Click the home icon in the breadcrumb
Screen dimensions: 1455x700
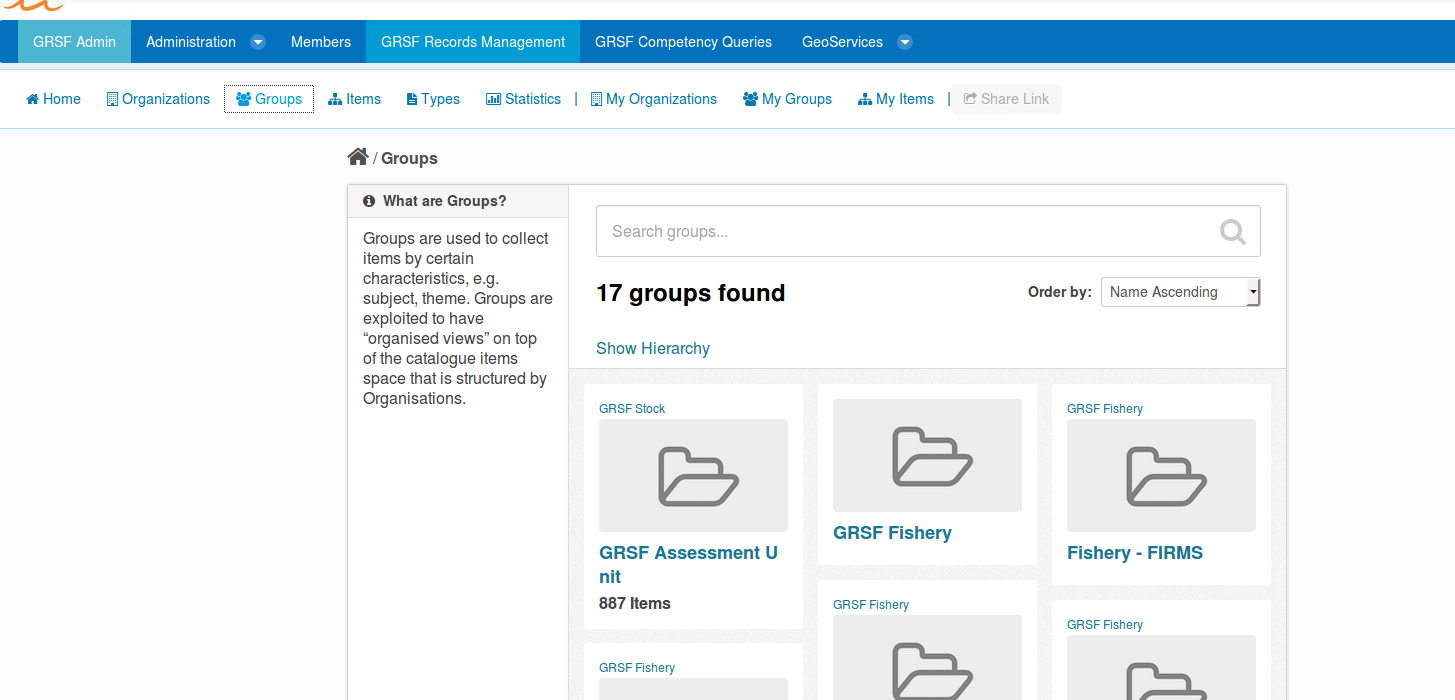click(357, 157)
